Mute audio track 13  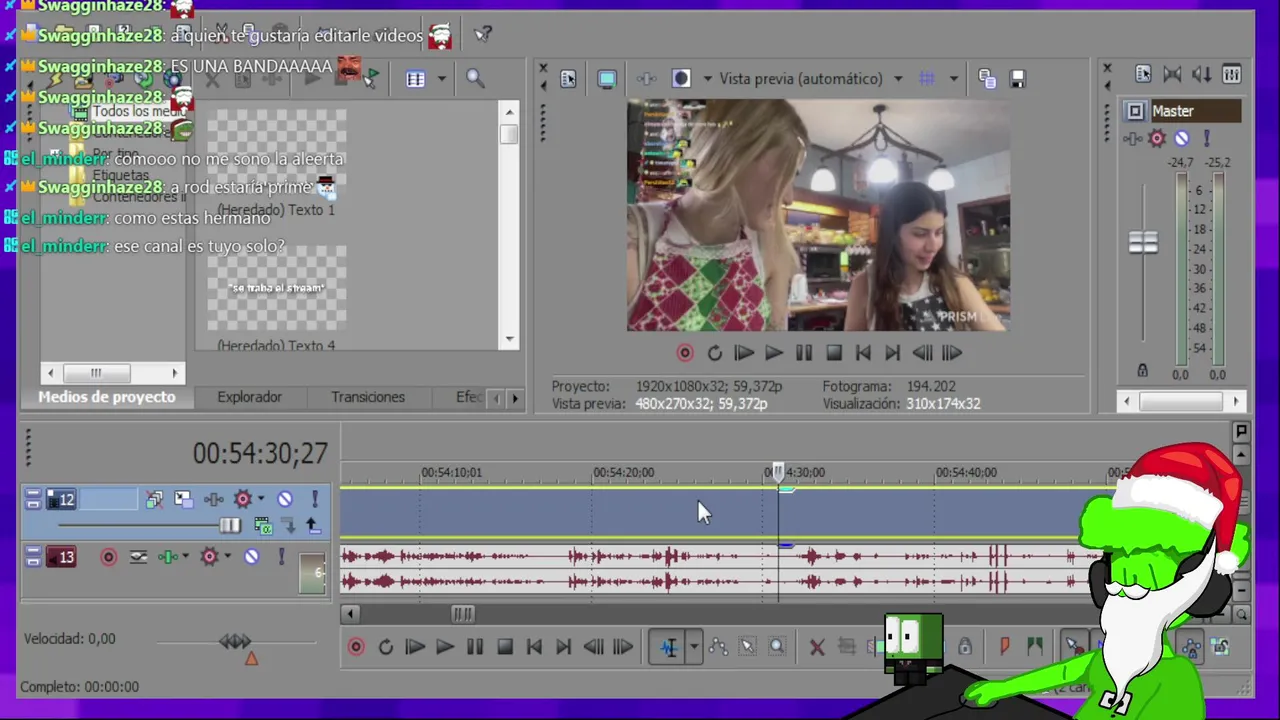click(251, 557)
